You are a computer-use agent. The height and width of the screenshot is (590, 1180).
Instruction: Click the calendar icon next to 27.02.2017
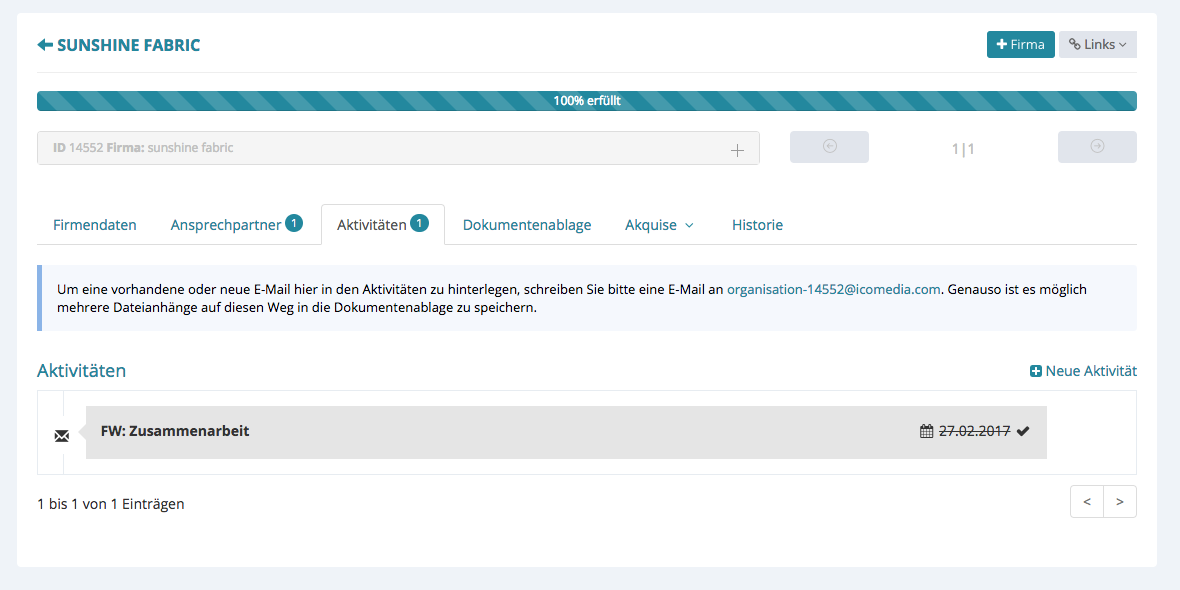926,432
